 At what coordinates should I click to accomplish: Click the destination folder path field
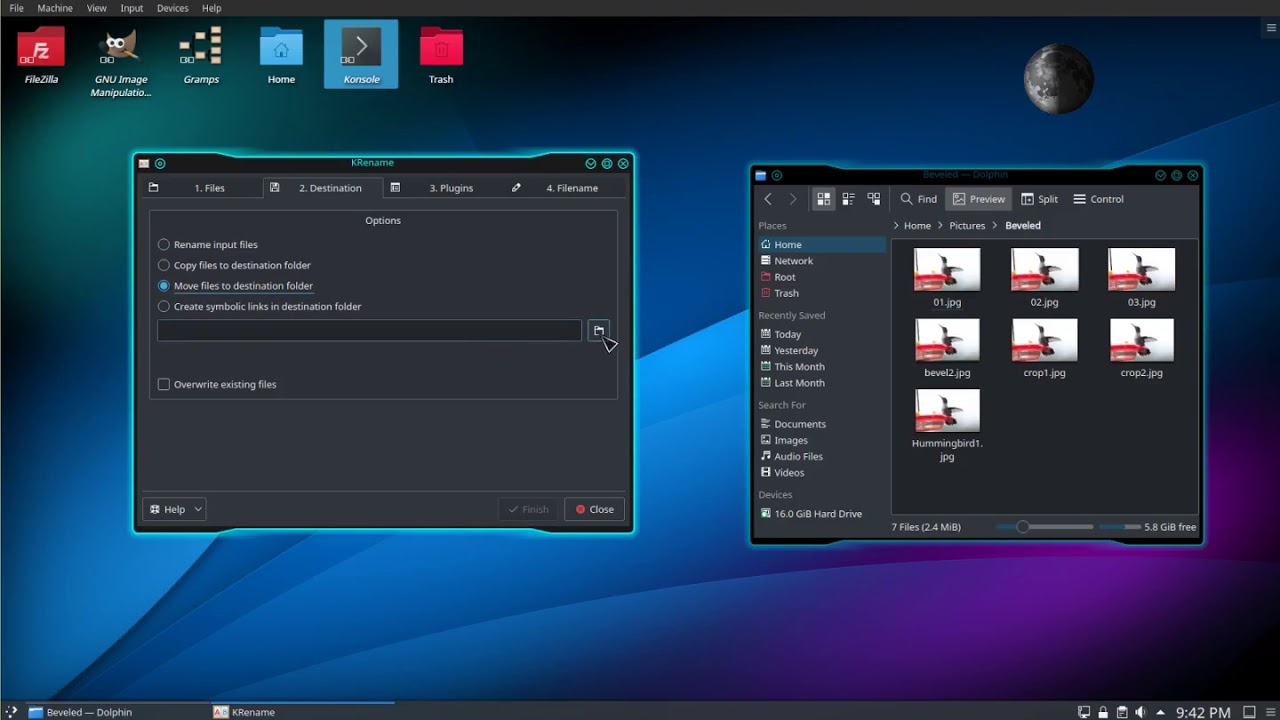(x=369, y=331)
